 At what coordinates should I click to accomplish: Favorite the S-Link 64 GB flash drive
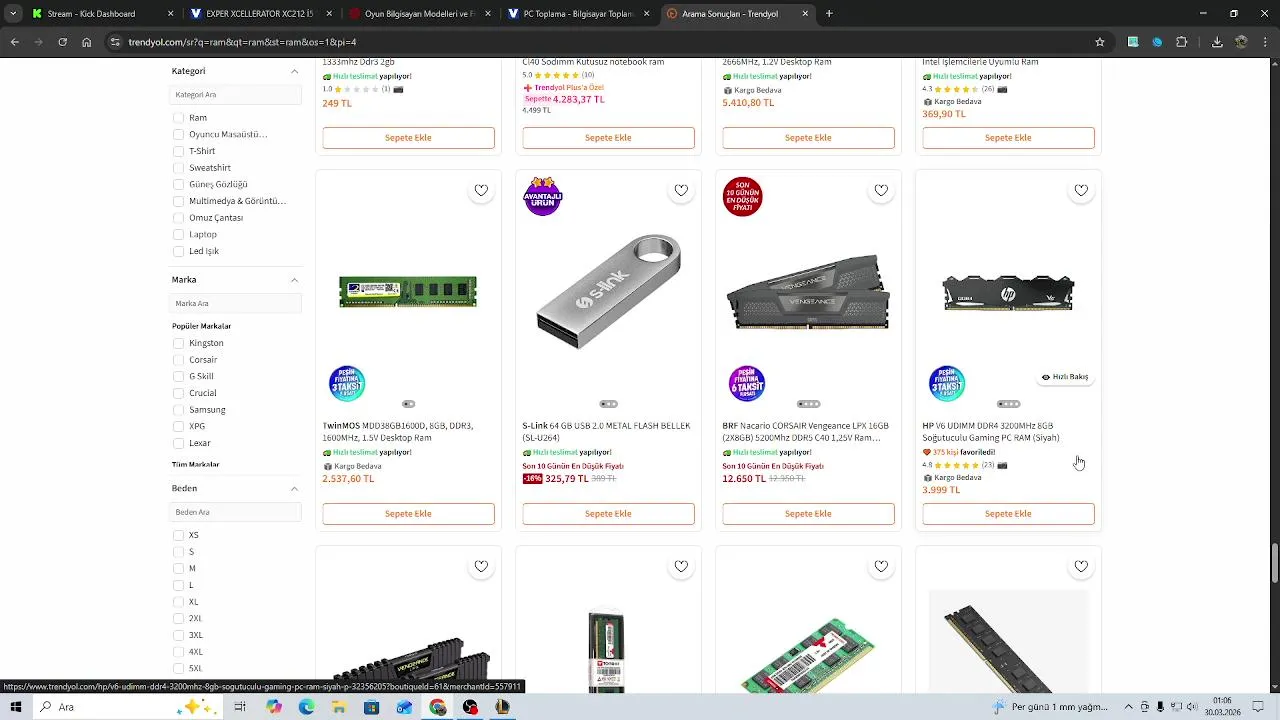click(681, 190)
